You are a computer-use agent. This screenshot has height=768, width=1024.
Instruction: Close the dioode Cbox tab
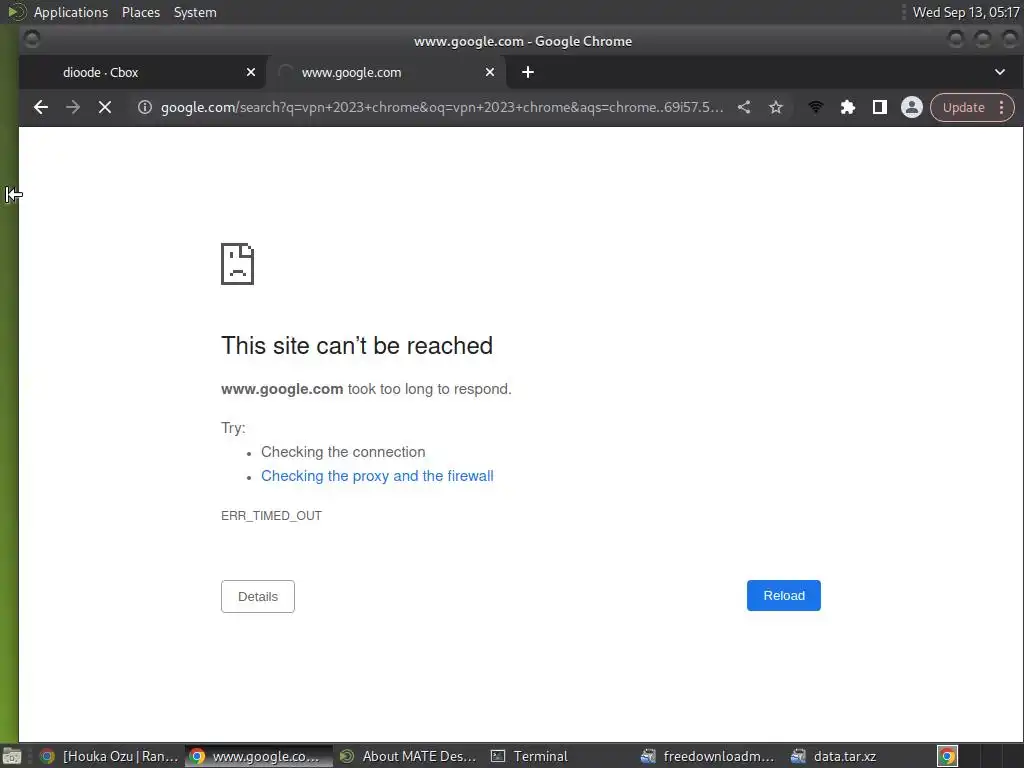[x=251, y=72]
